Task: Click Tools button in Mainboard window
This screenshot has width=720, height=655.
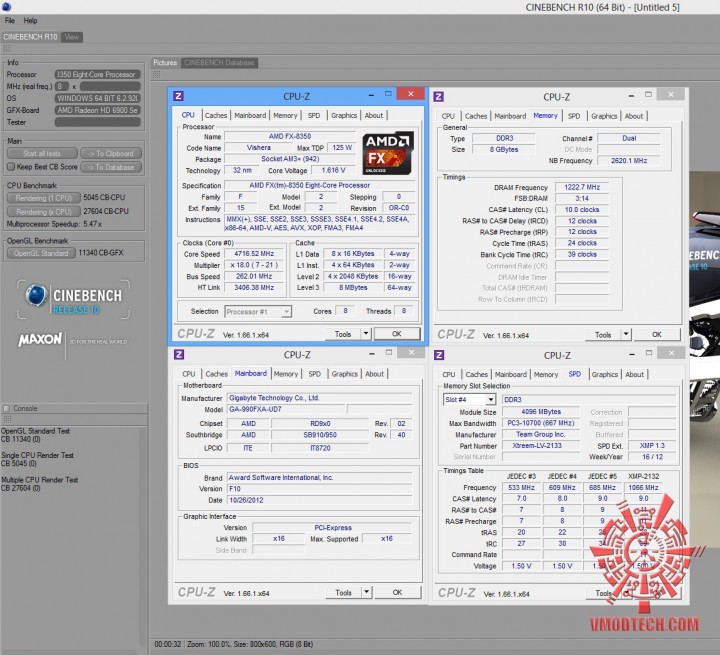Action: pos(343,593)
